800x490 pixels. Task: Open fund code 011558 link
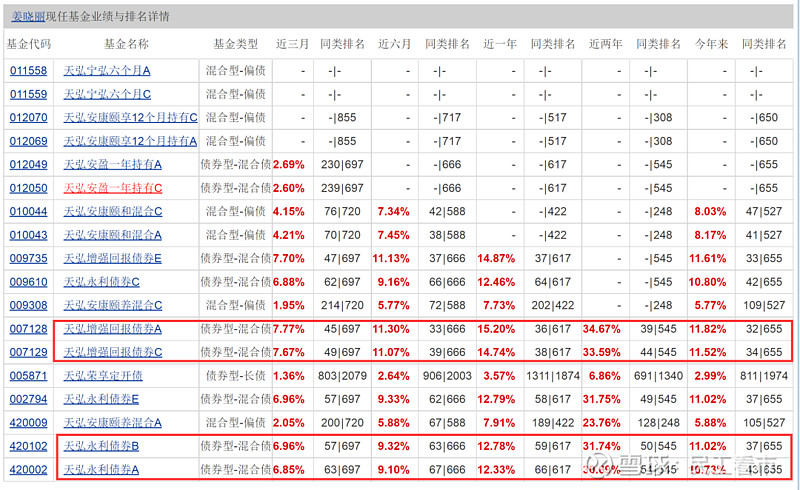(29, 70)
